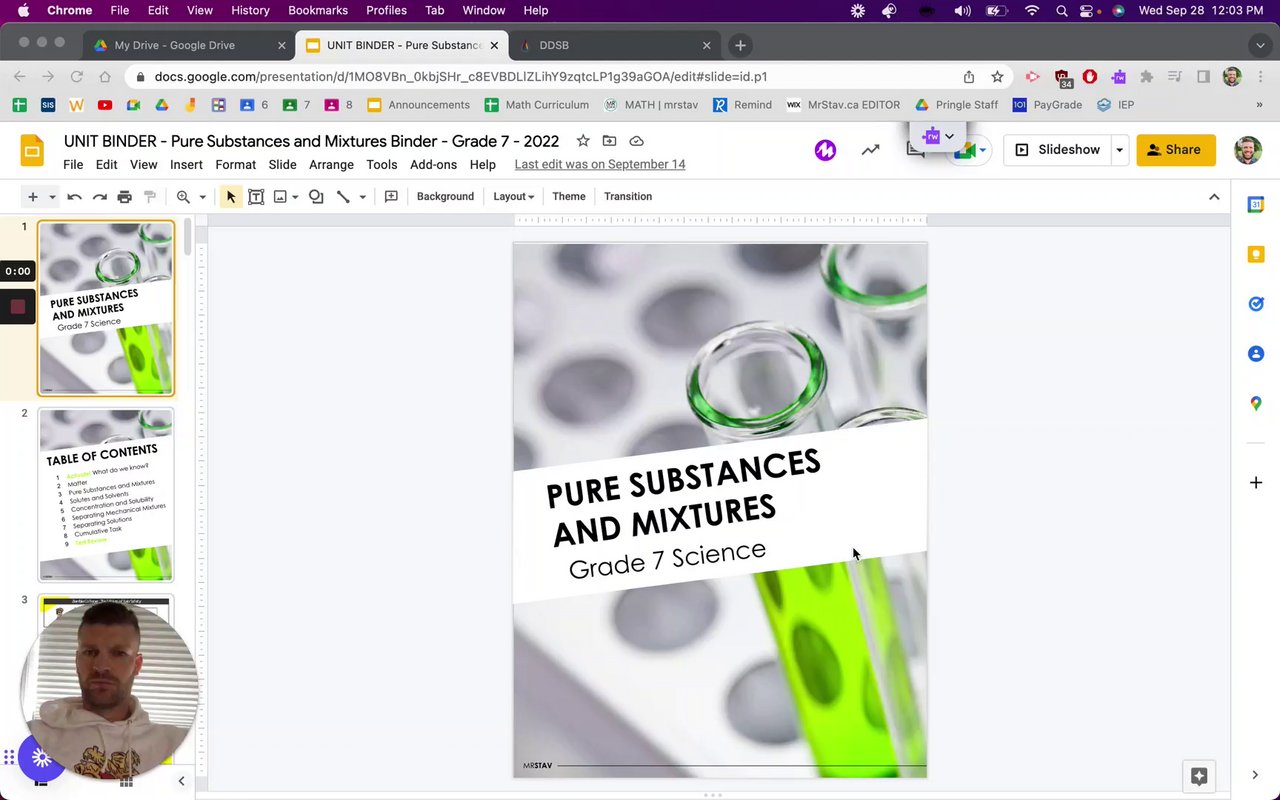Star the presentation next to the title
Image resolution: width=1280 pixels, height=800 pixels.
(583, 141)
